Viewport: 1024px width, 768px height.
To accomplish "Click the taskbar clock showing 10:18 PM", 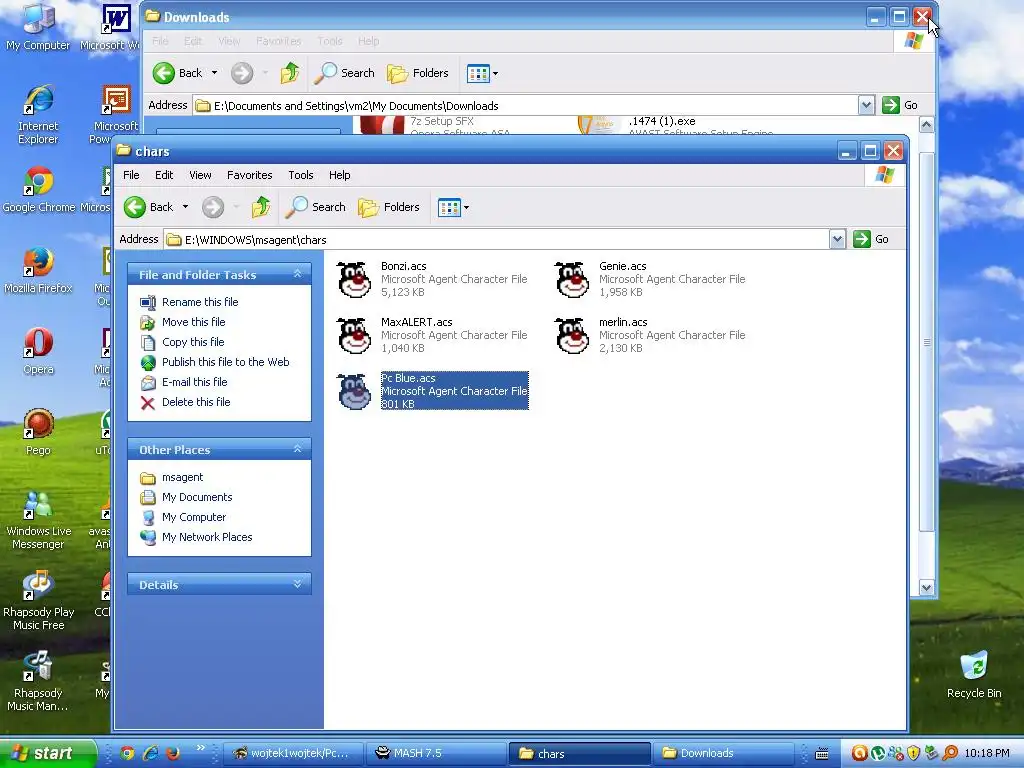I will coord(986,753).
